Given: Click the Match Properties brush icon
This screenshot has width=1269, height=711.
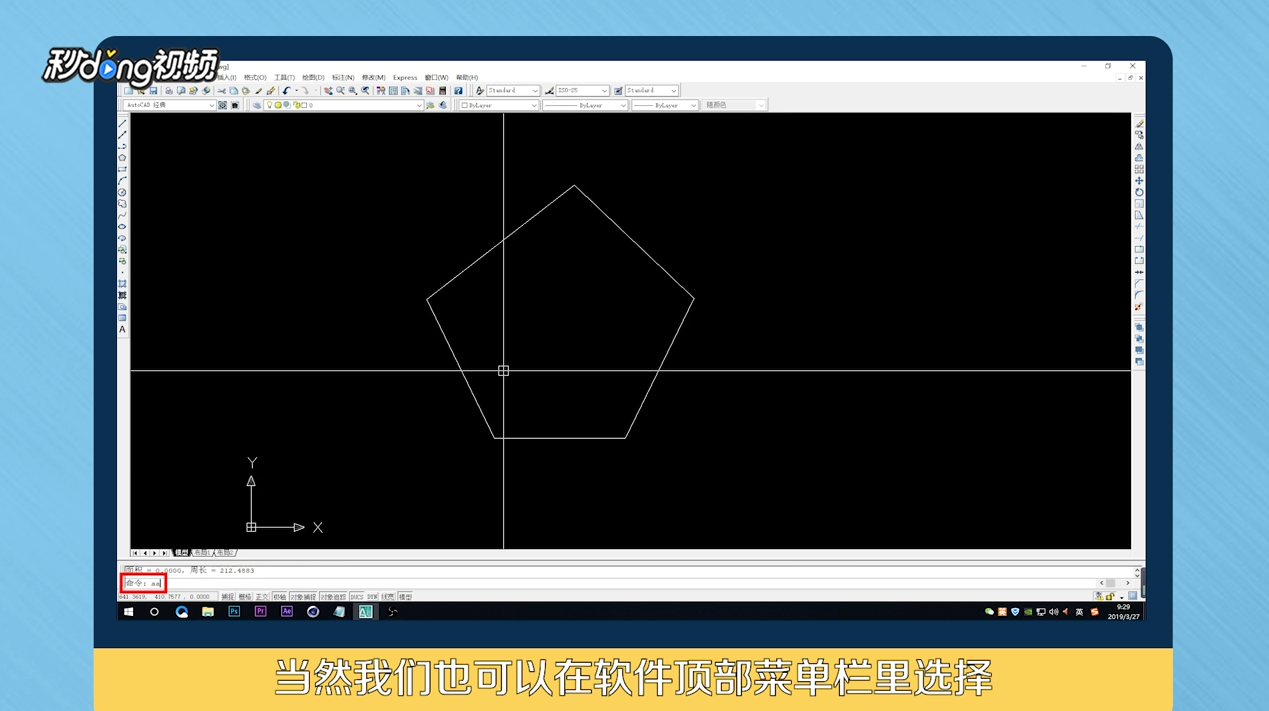Looking at the screenshot, I should tap(259, 91).
